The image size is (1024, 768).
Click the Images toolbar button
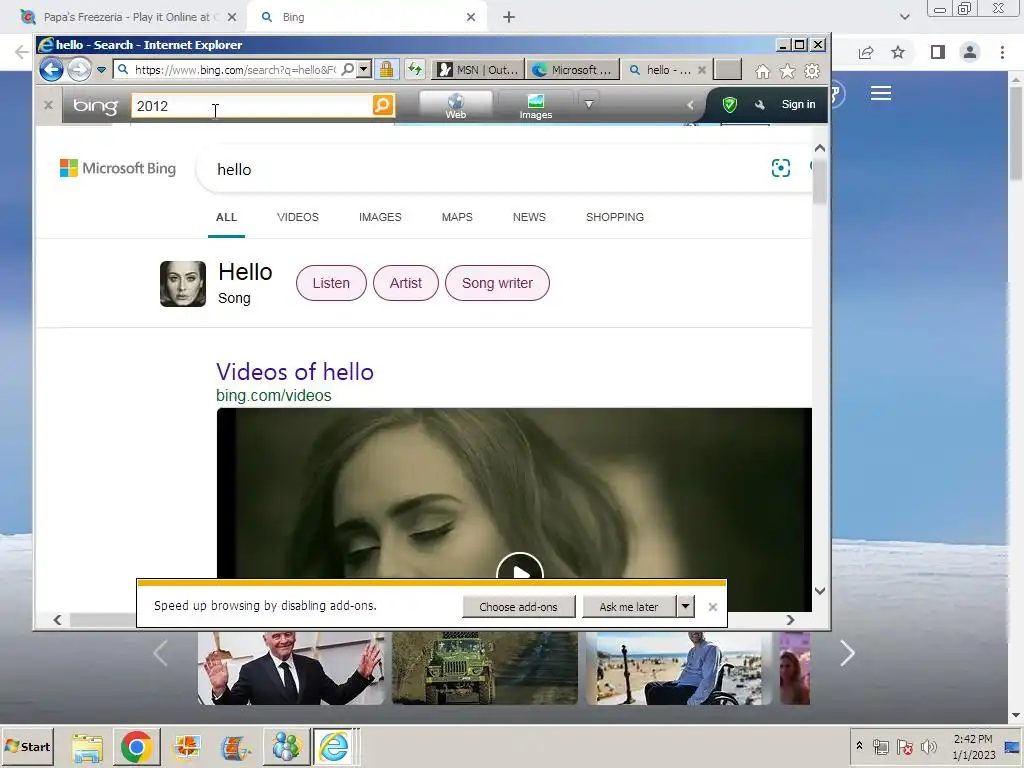tap(536, 106)
